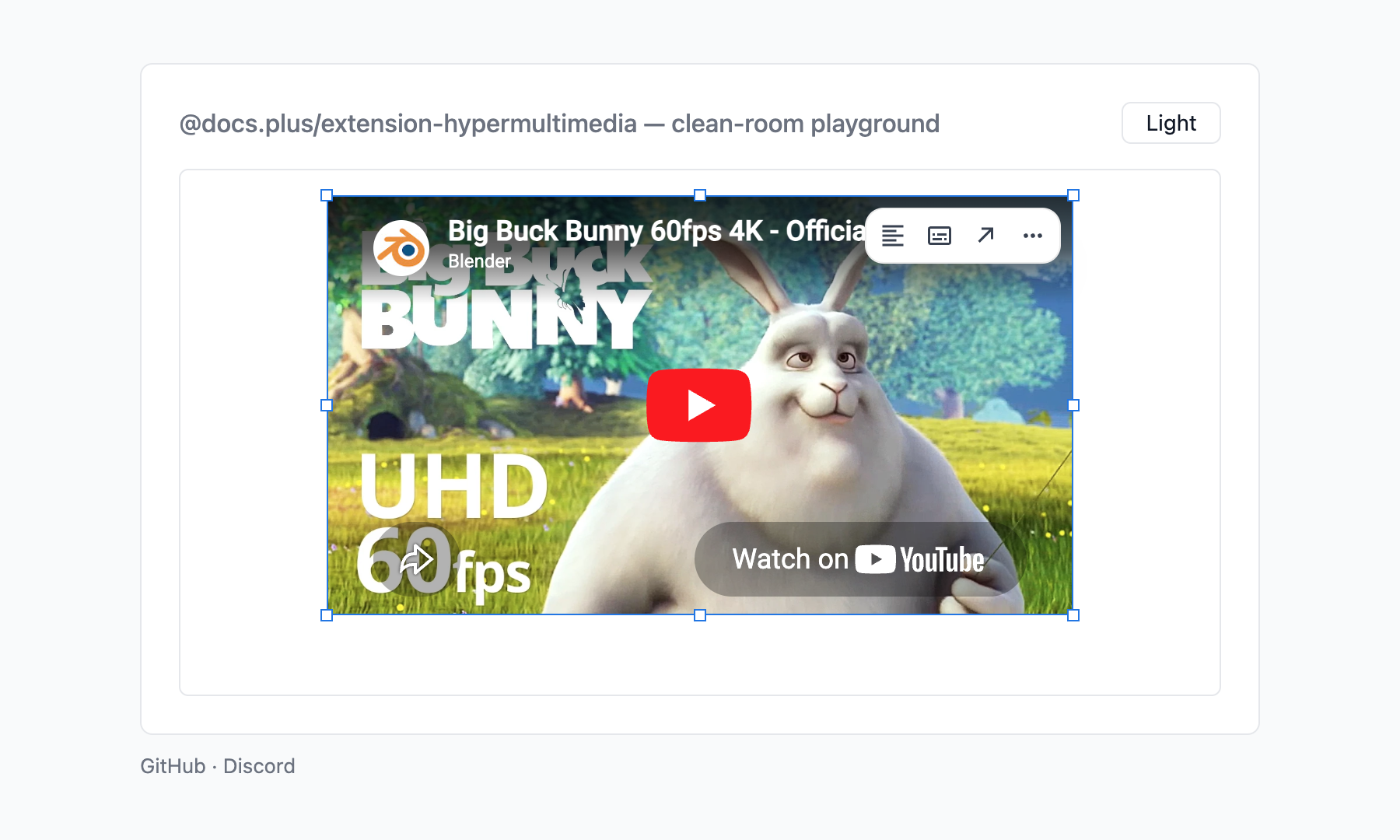Click the top-right resize handle
Viewport: 1400px width, 840px height.
tap(1073, 195)
